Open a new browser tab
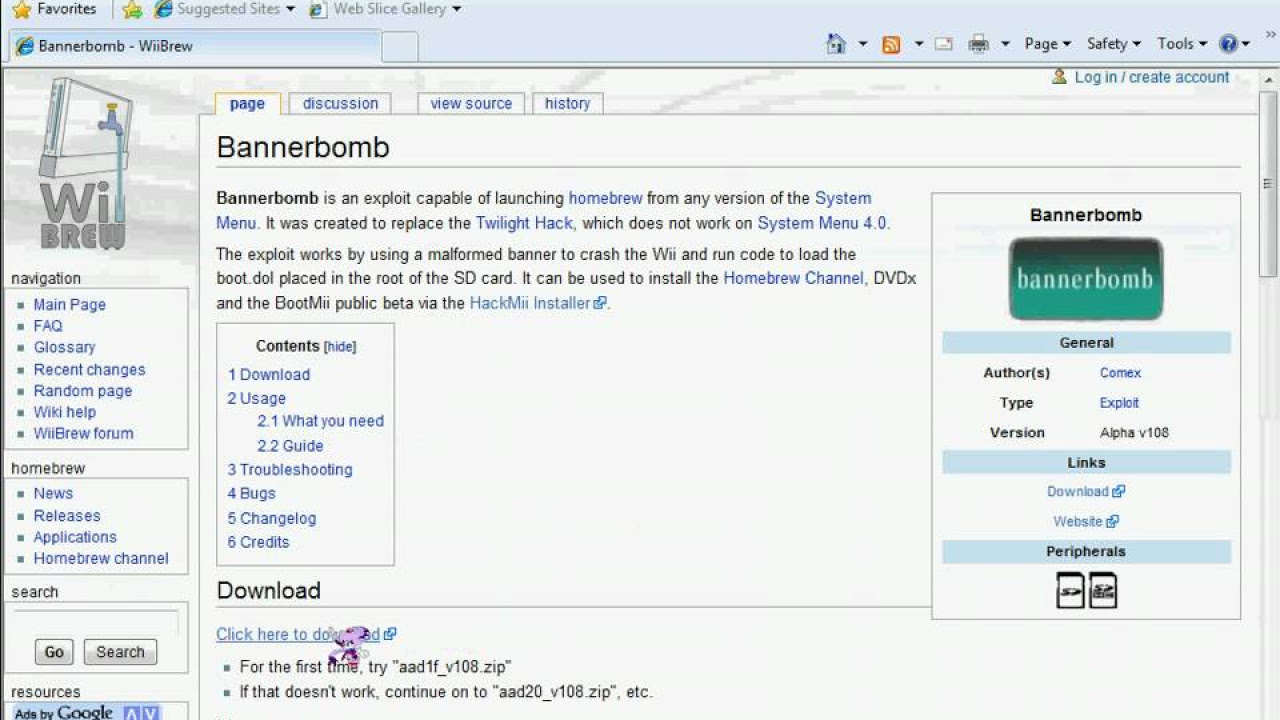 coord(400,47)
